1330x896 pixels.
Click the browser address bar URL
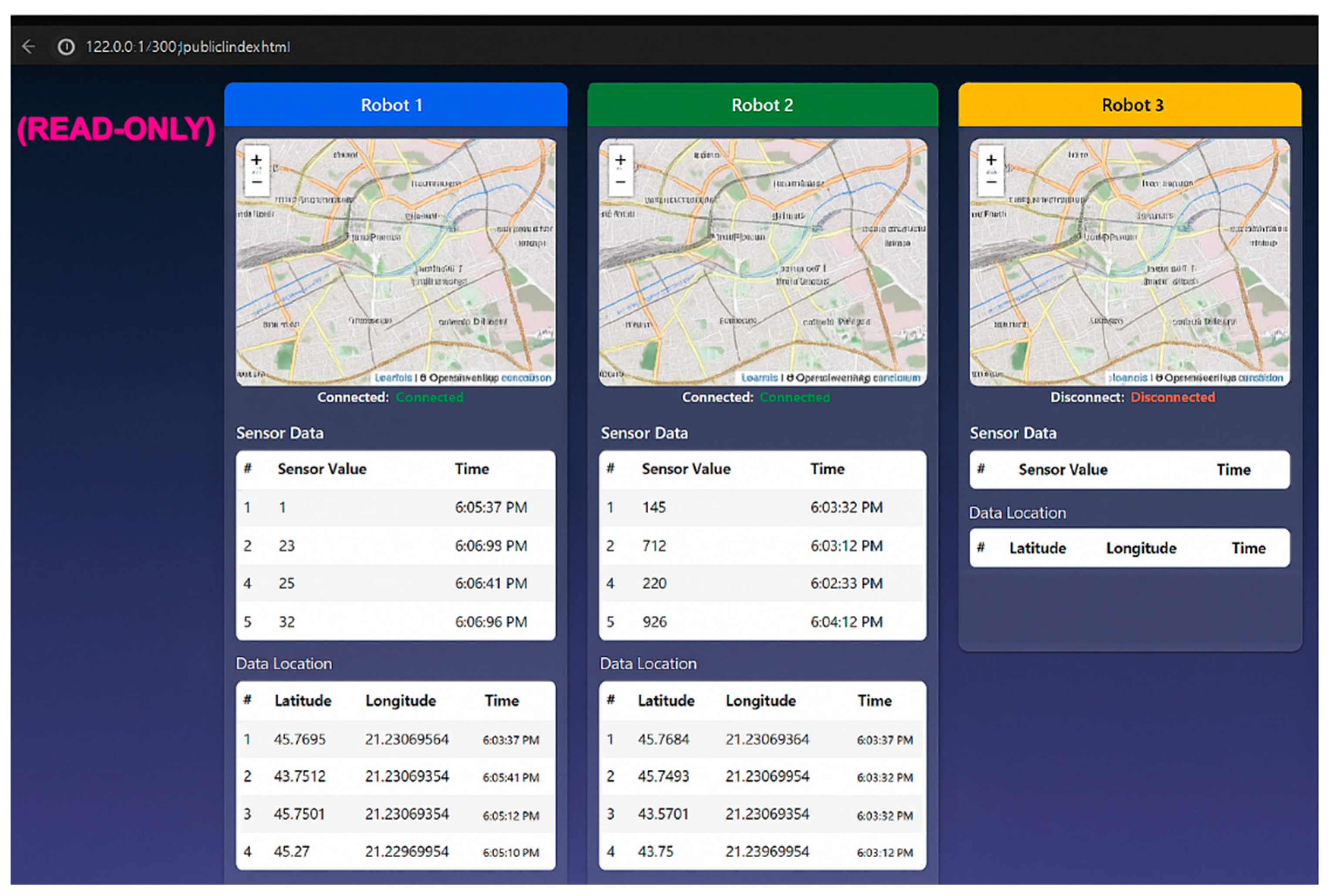coord(188,47)
